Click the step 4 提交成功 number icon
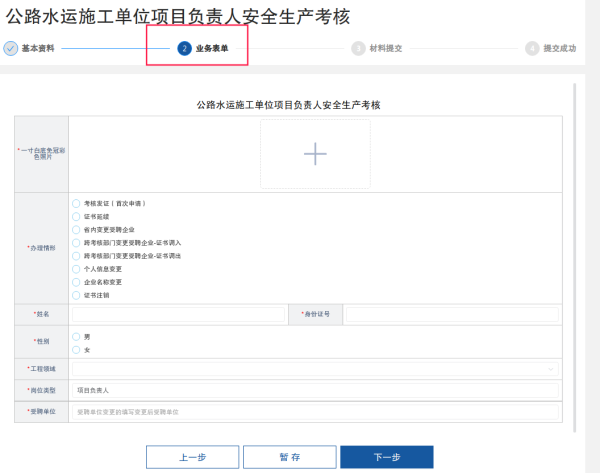Image resolution: width=600 pixels, height=473 pixels. point(531,48)
